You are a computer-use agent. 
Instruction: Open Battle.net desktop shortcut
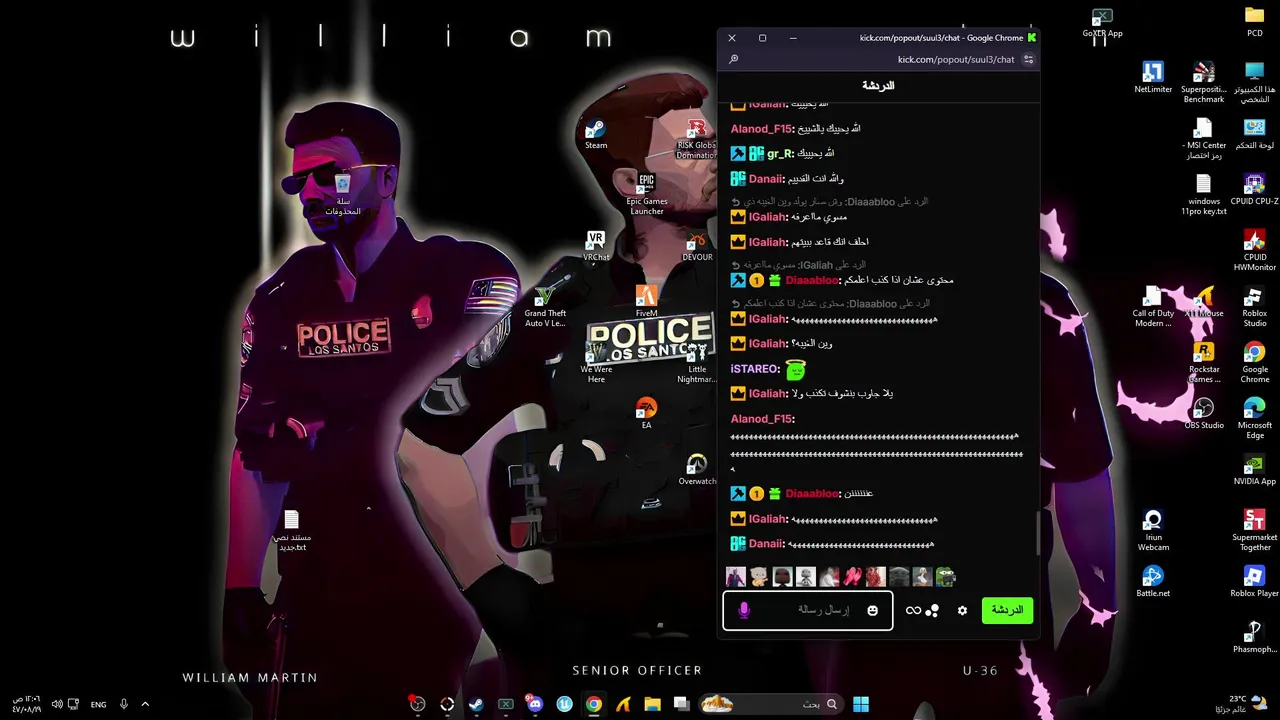coord(1153,582)
